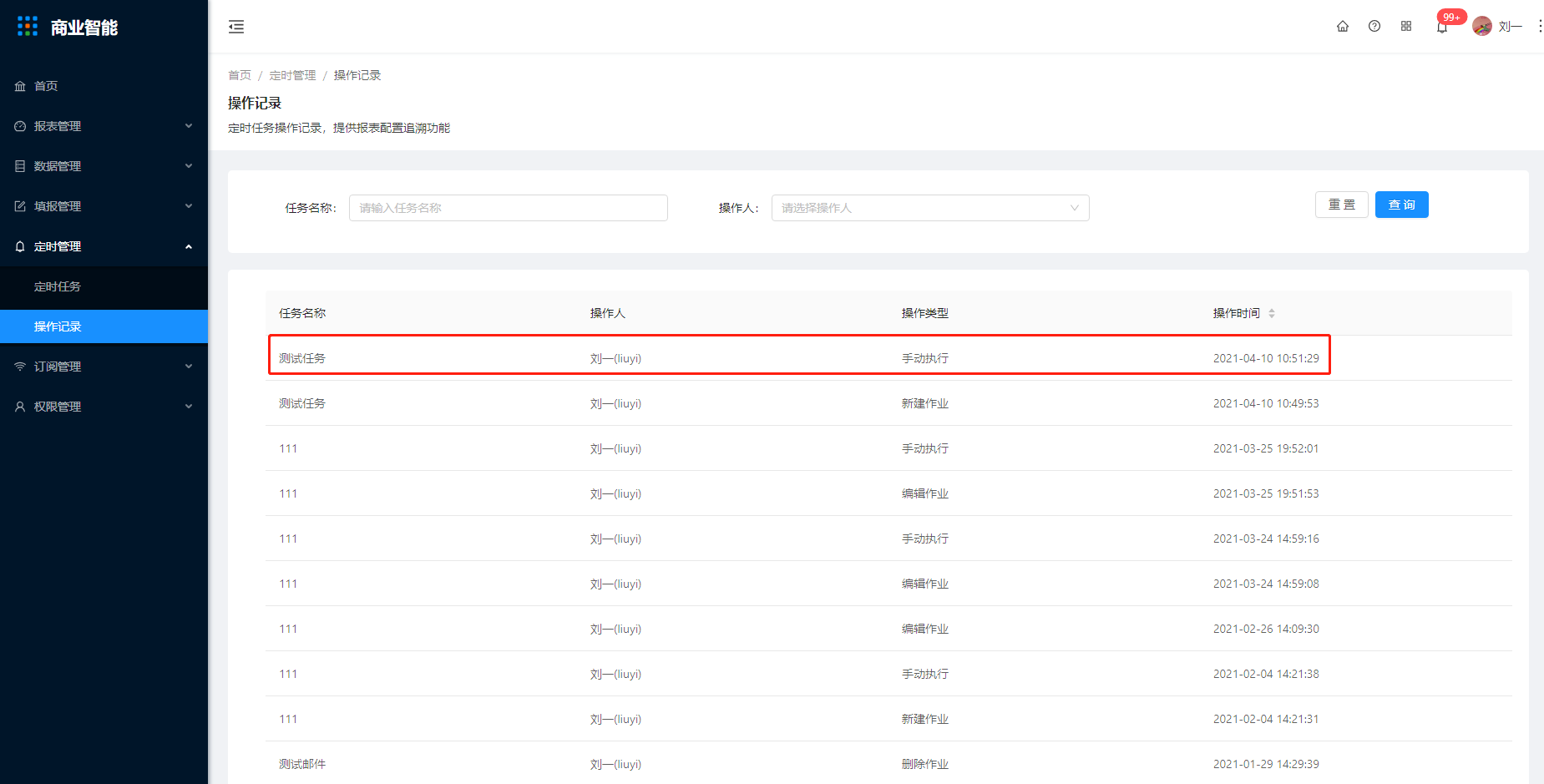Click the 重置 reset button
The height and width of the screenshot is (784, 1544).
(x=1342, y=205)
